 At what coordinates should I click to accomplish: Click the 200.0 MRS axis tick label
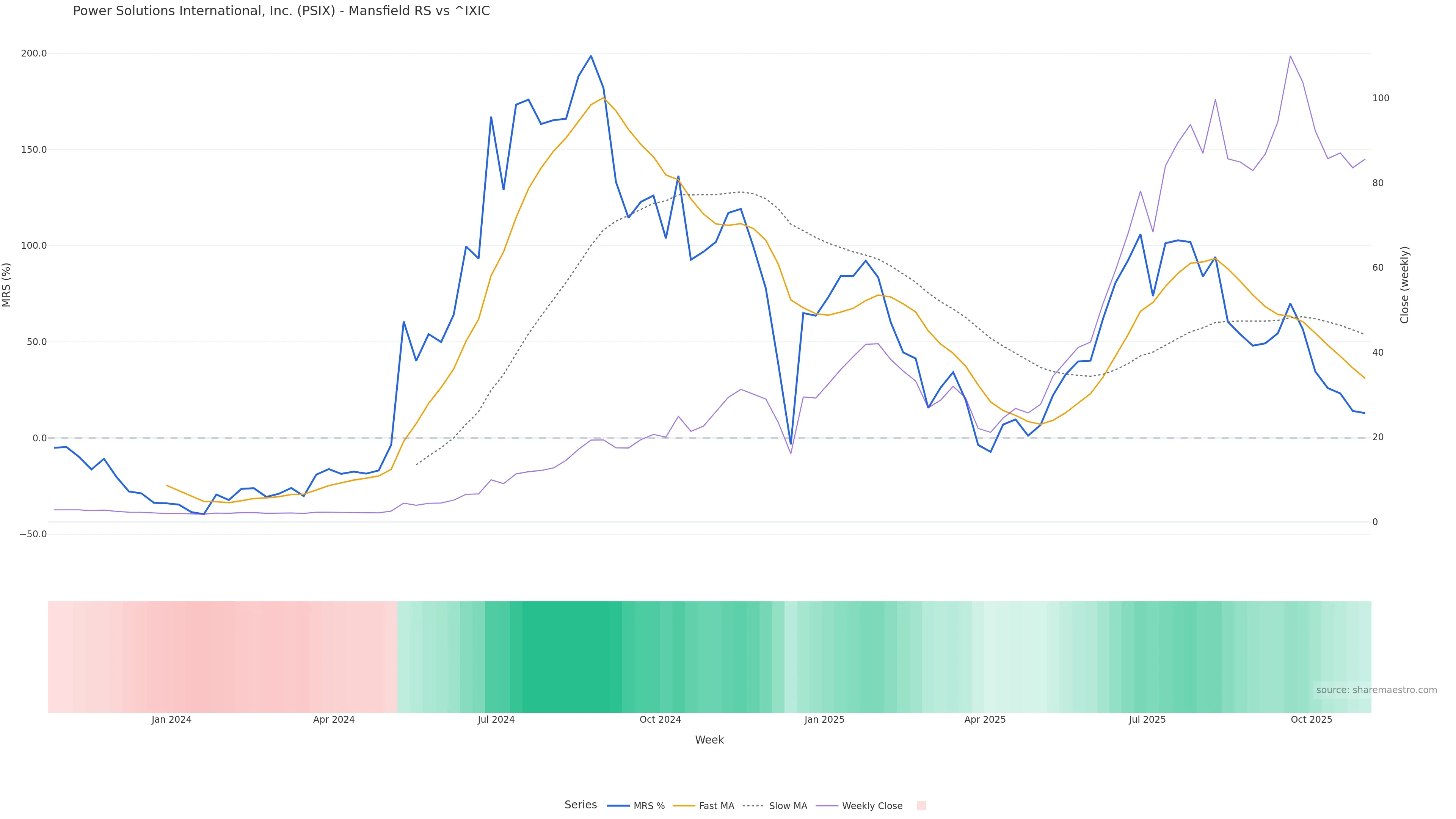(34, 53)
